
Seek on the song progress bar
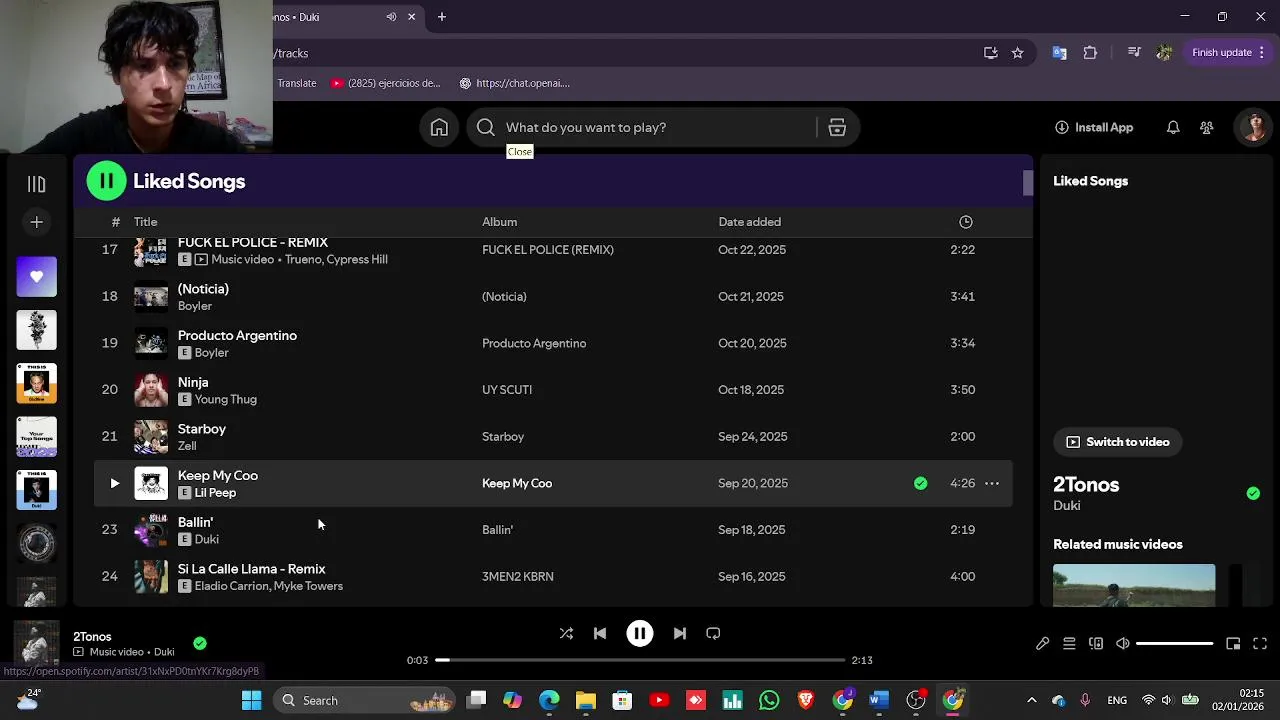click(640, 660)
